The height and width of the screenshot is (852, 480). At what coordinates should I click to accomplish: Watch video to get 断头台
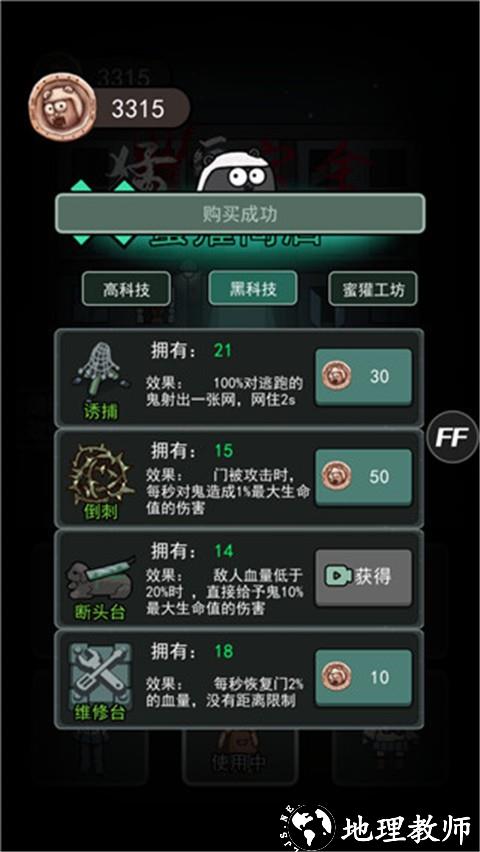(363, 577)
